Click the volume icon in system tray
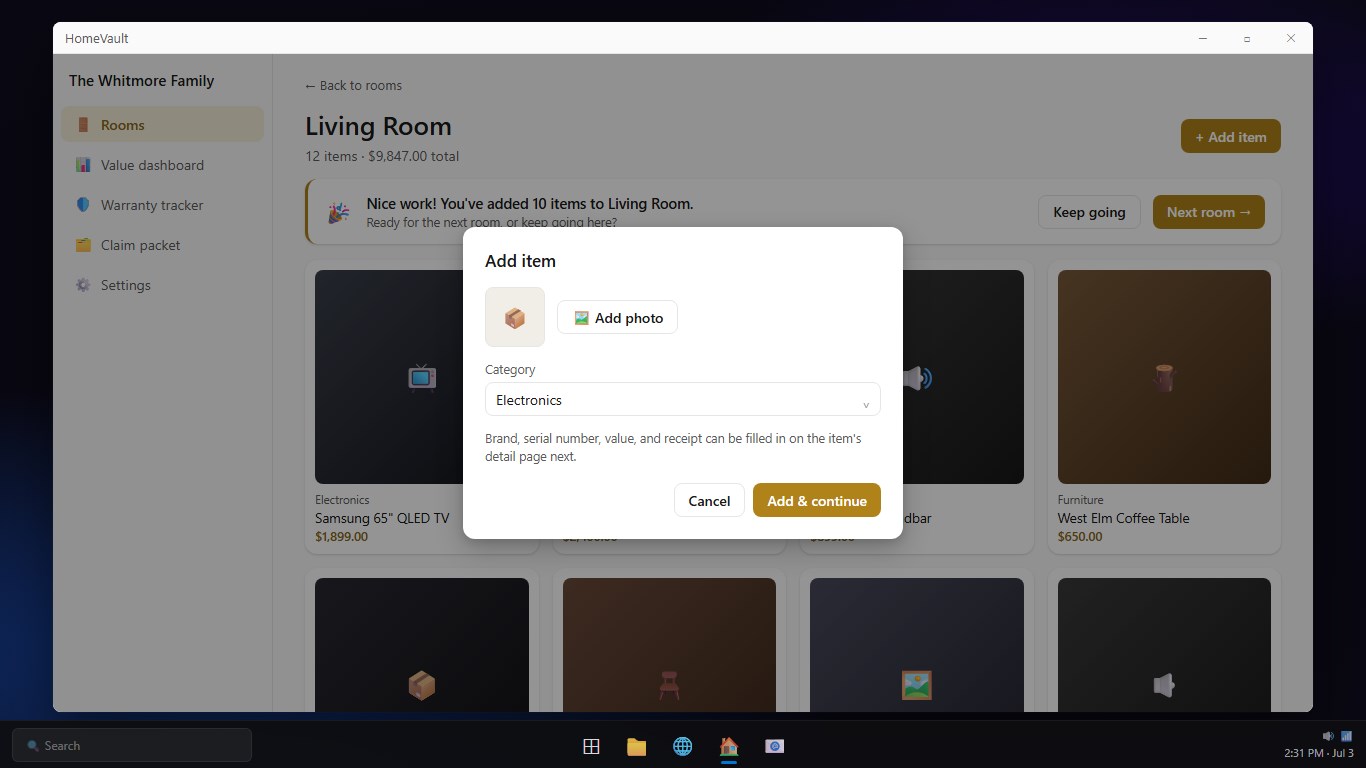Viewport: 1366px width, 768px height. pyautogui.click(x=1328, y=736)
